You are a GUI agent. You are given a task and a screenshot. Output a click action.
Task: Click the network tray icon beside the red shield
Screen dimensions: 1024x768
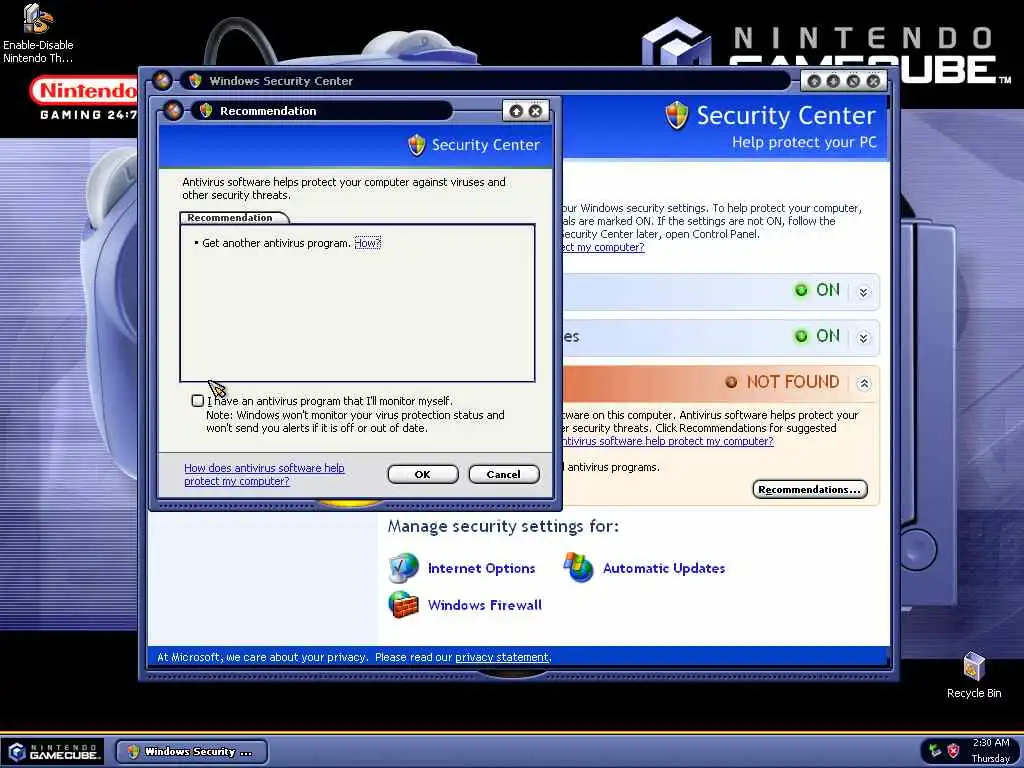[x=935, y=750]
